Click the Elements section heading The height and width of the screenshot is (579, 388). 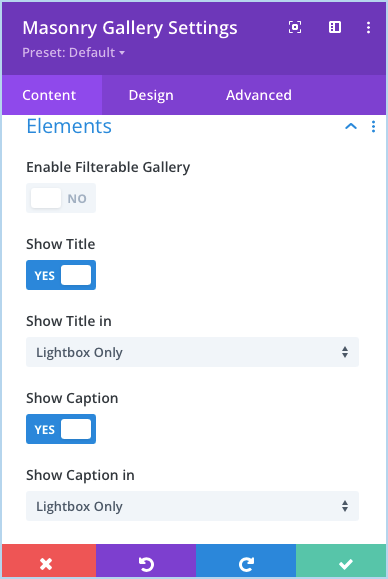pyautogui.click(x=69, y=126)
